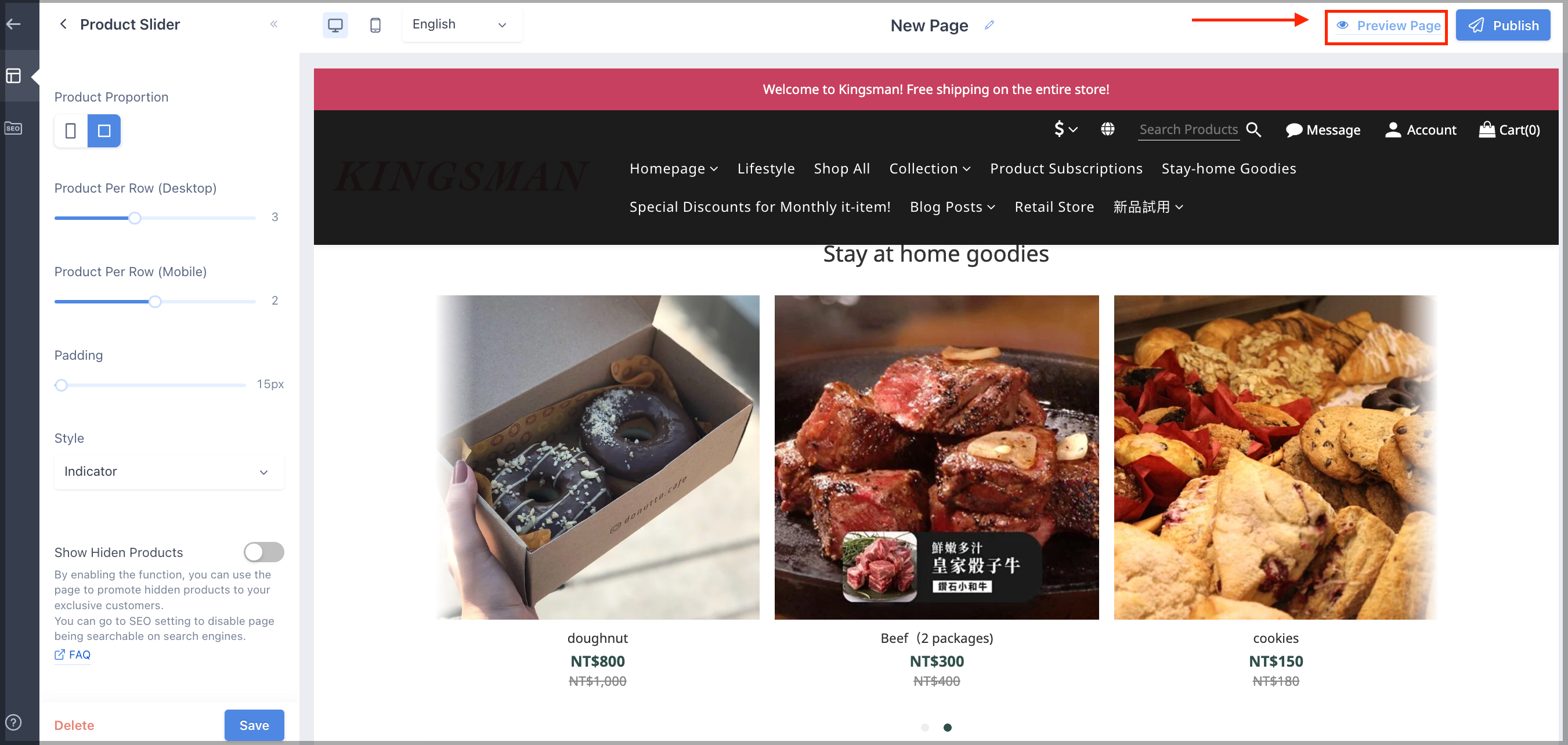Collapse the Product Slider side panel
This screenshot has width=1568, height=745.
[274, 24]
